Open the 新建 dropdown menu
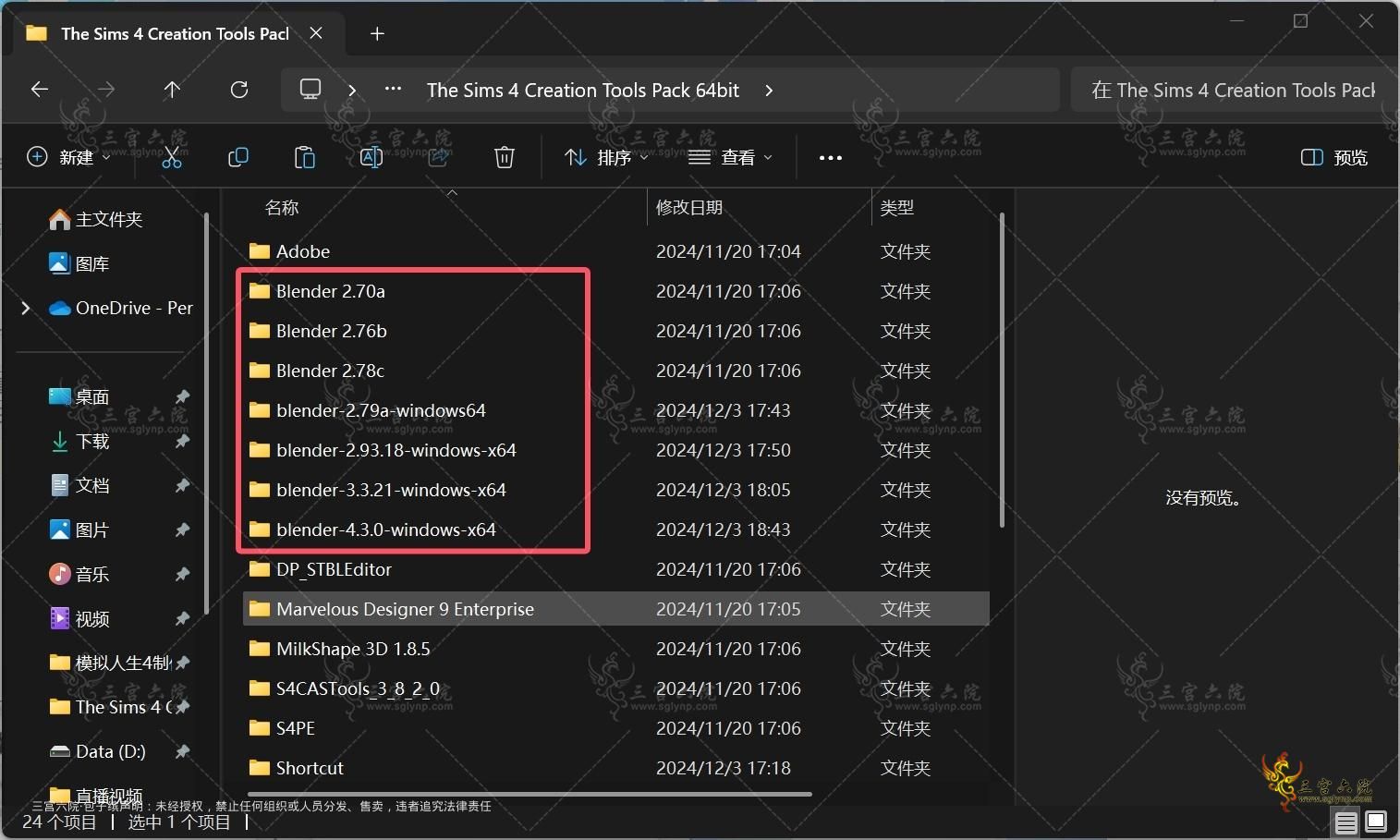 [68, 157]
